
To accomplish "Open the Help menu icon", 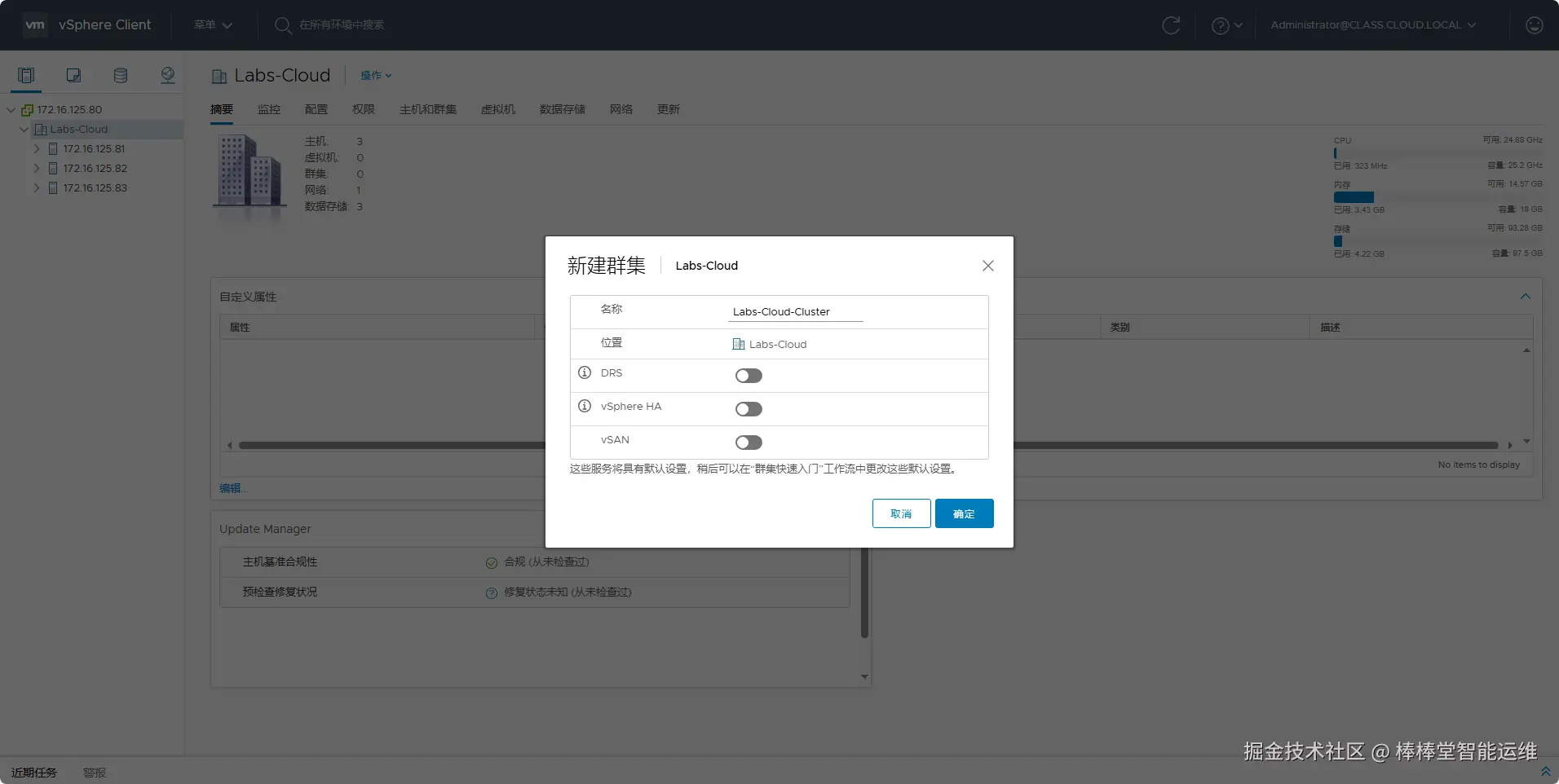I will pyautogui.click(x=1221, y=25).
